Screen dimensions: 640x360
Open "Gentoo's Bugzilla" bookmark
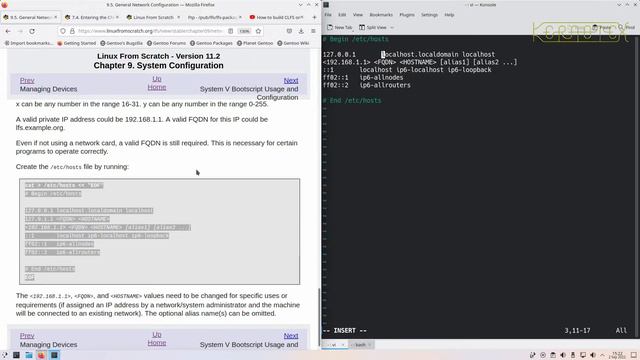click(121, 43)
